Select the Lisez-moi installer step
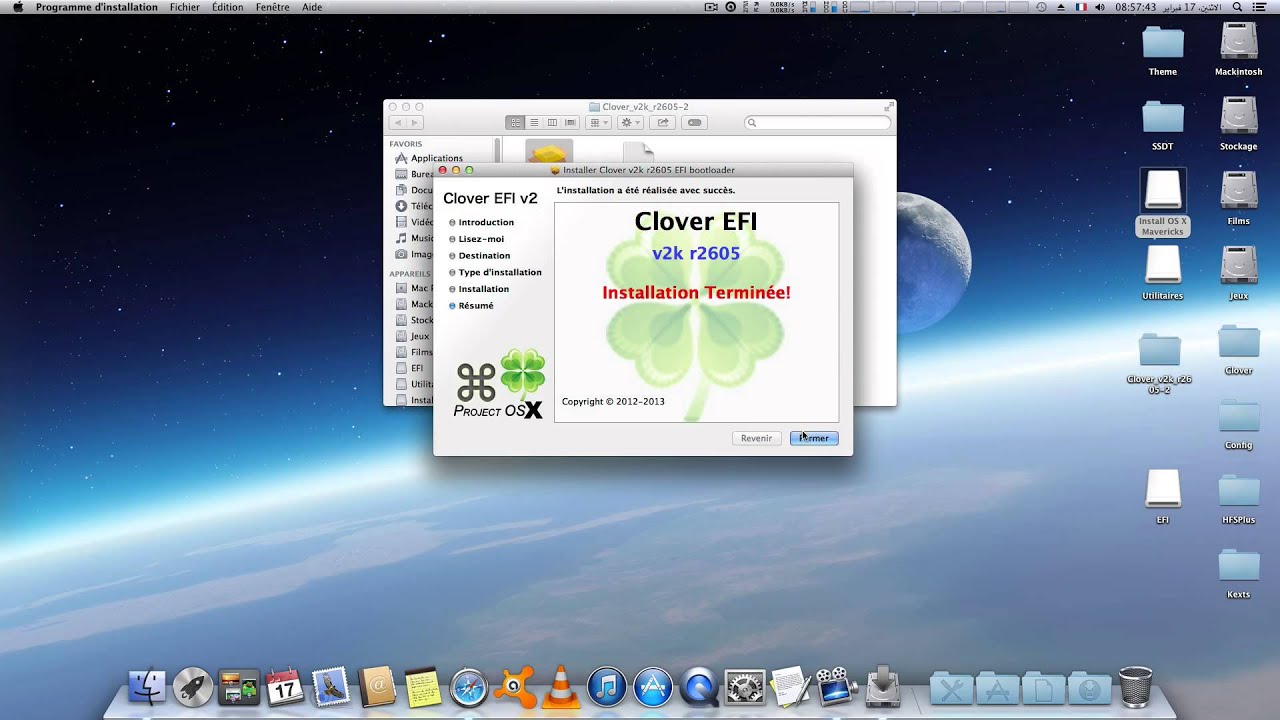1280x720 pixels. [481, 239]
